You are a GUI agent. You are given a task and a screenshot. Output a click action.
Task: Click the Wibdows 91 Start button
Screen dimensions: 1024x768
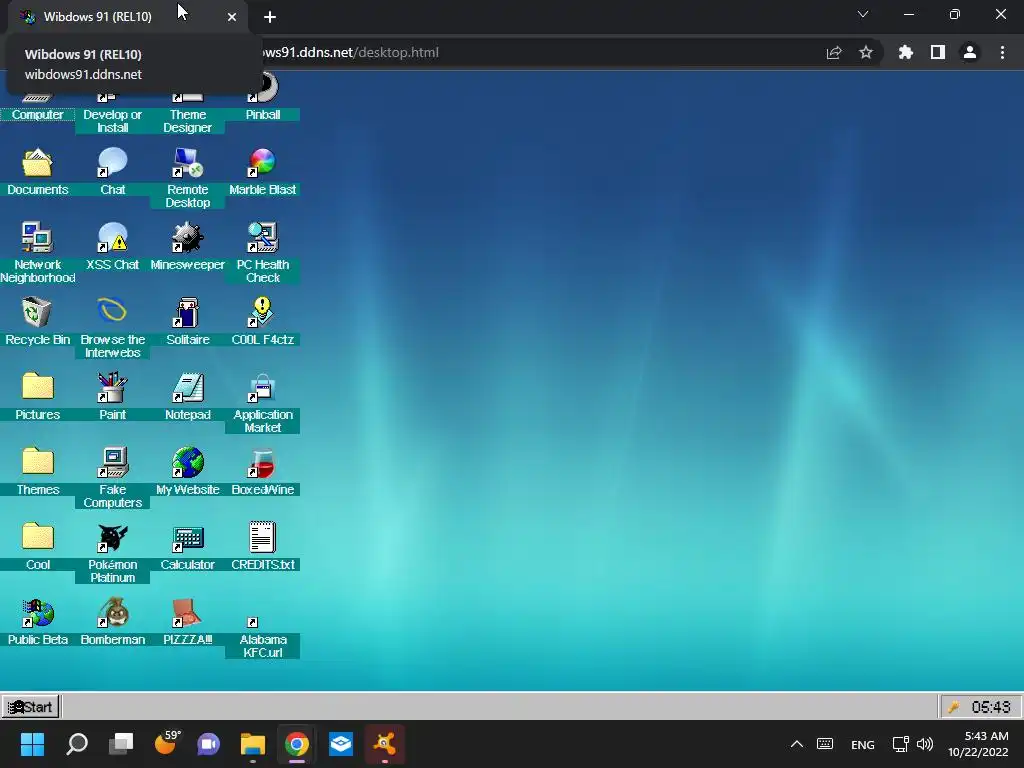31,707
